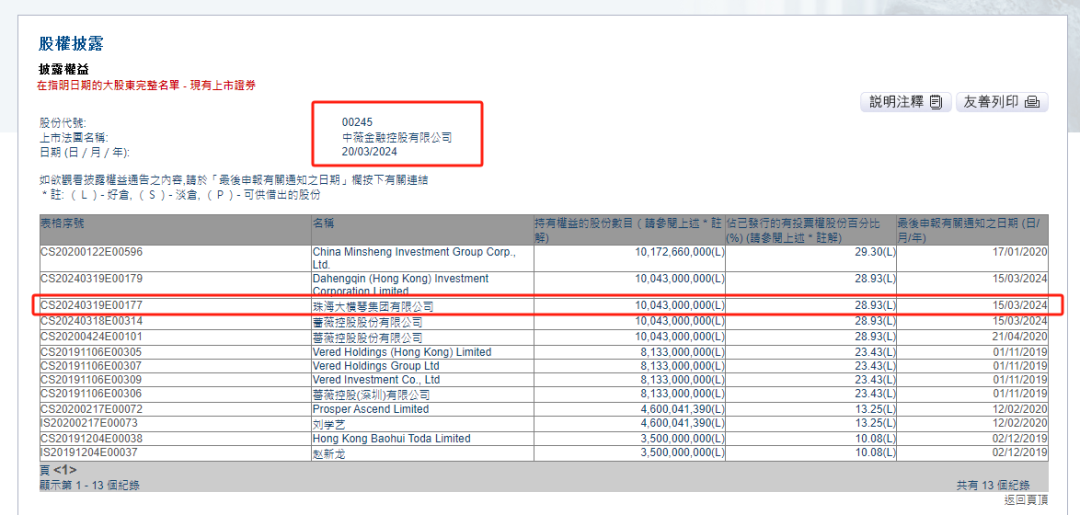1080x515 pixels.
Task: Select form serial CS20240318E00314
Action: tap(91, 322)
